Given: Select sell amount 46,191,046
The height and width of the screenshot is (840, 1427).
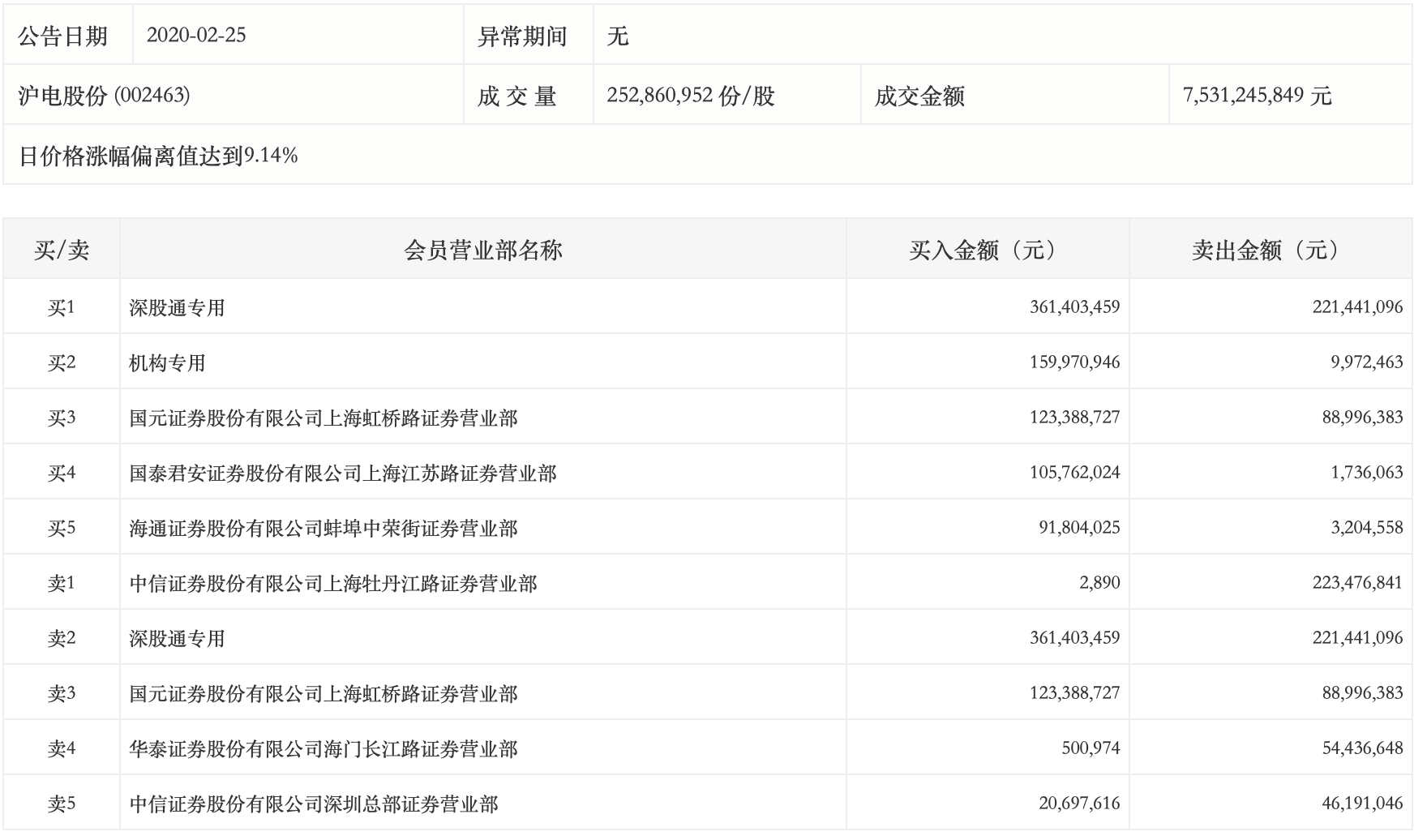Looking at the screenshot, I should pyautogui.click(x=1363, y=803).
